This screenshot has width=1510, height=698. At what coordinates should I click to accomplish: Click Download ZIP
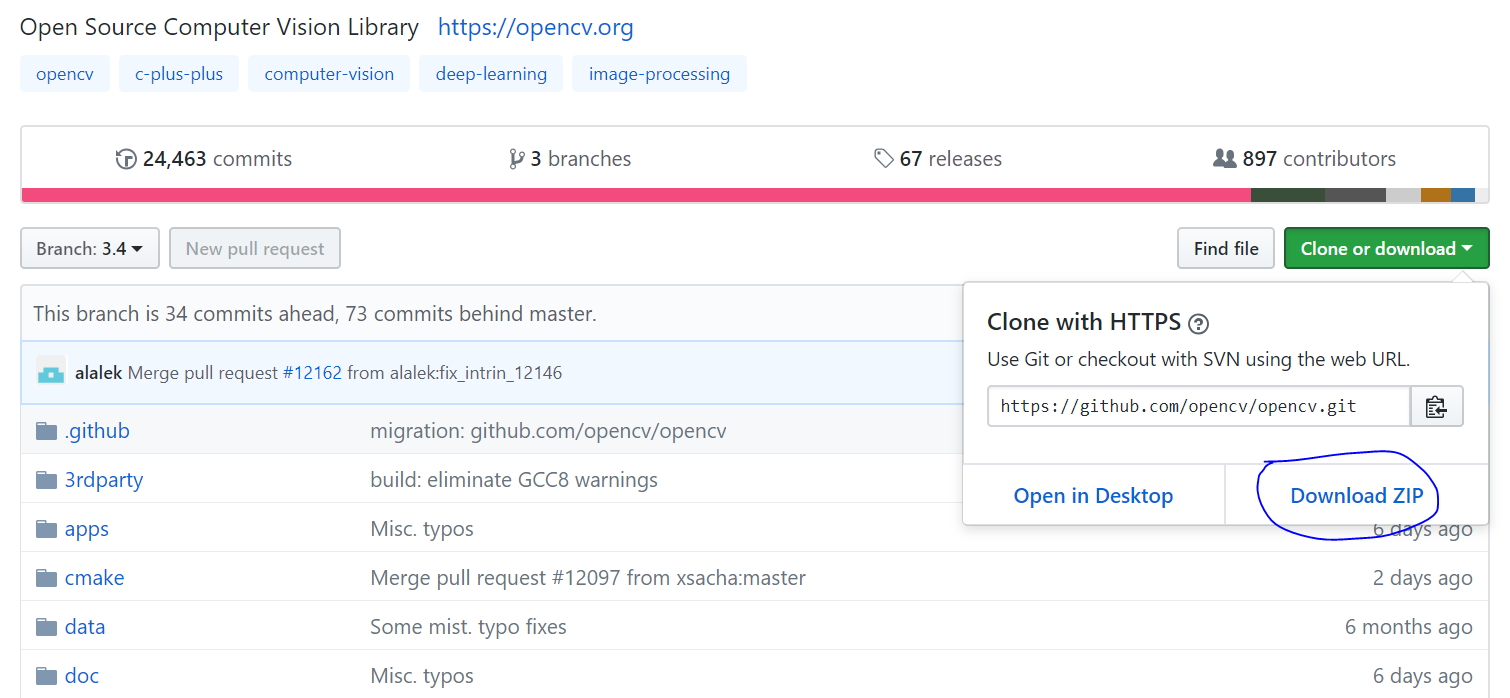click(x=1357, y=496)
